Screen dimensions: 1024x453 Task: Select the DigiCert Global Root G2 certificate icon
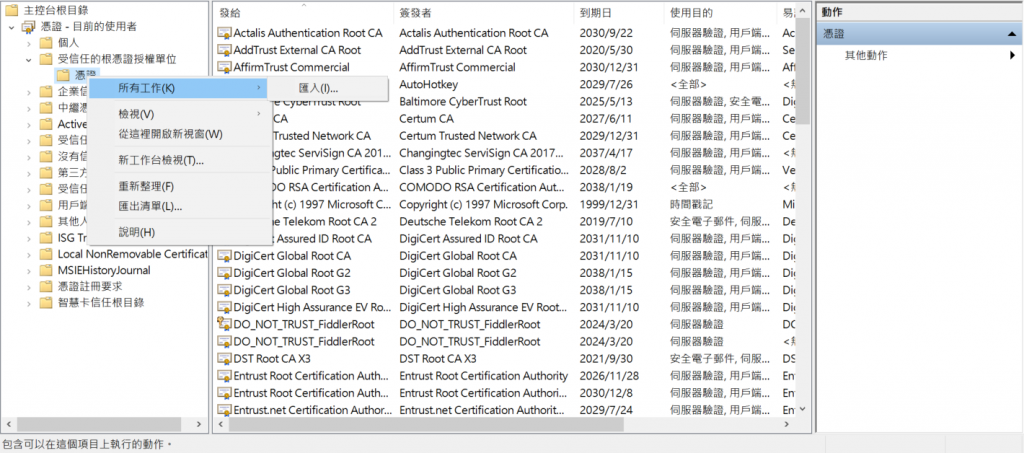click(224, 273)
